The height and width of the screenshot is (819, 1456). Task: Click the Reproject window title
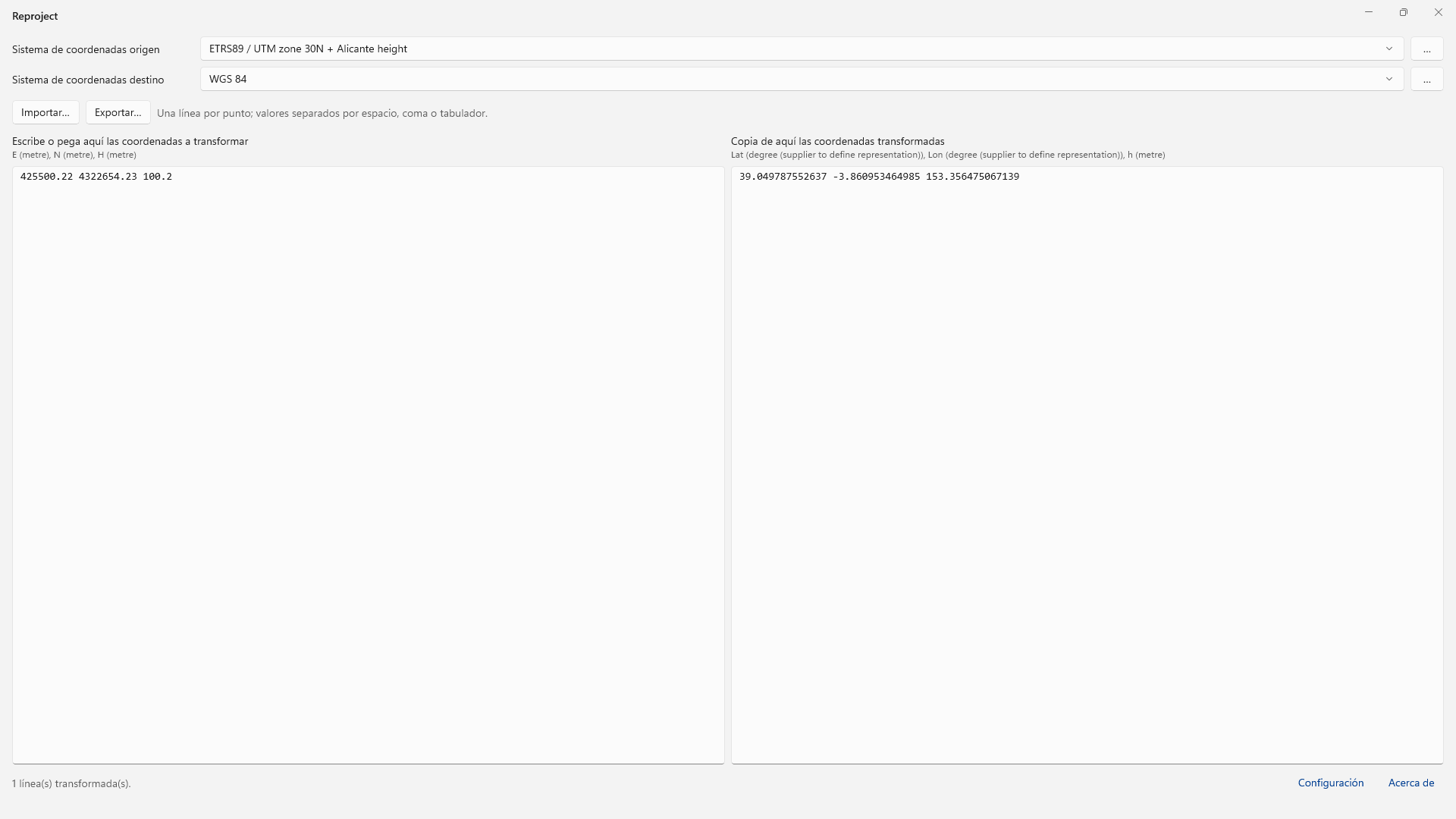click(x=35, y=16)
